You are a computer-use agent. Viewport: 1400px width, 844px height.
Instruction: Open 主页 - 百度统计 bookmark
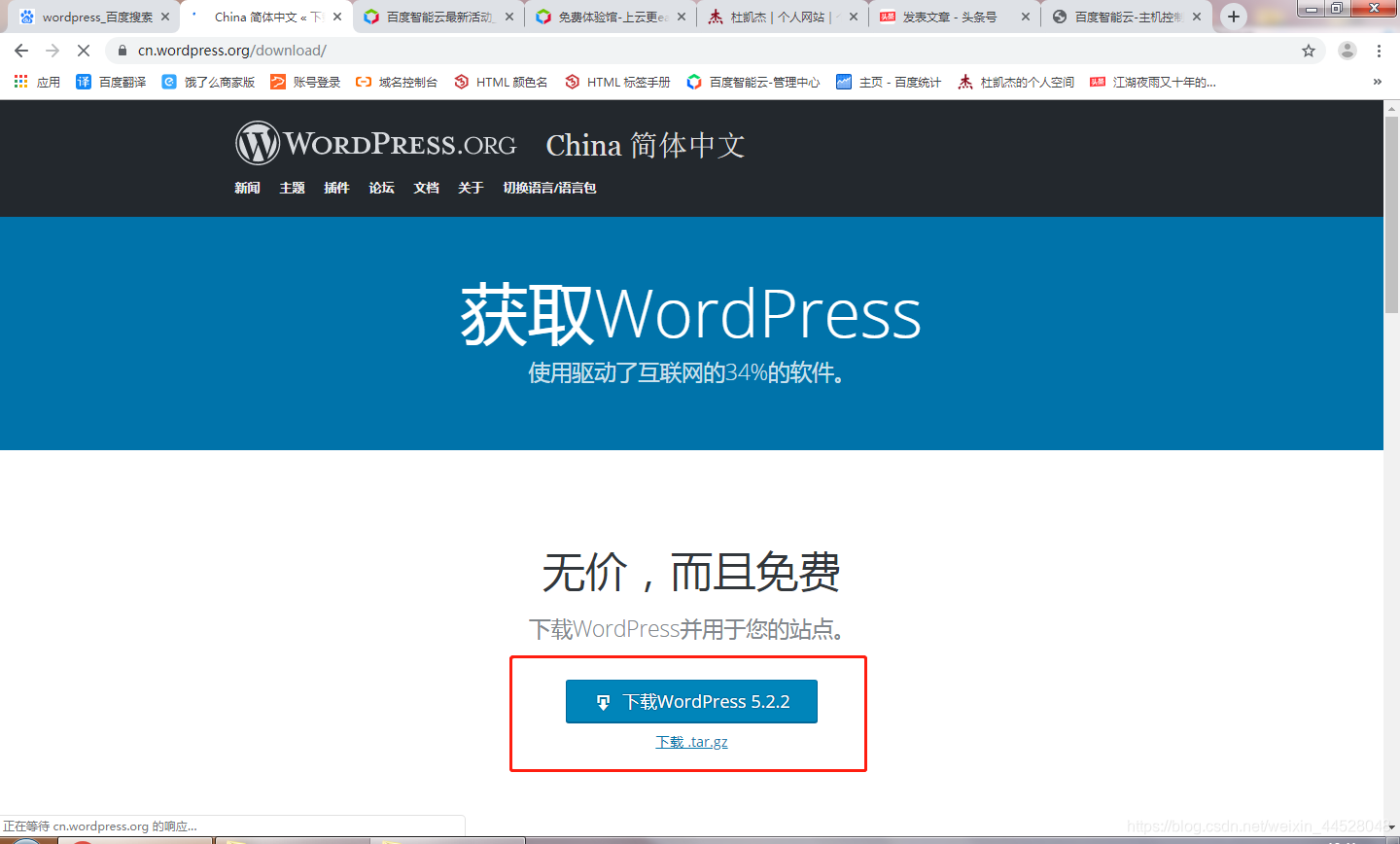[889, 82]
